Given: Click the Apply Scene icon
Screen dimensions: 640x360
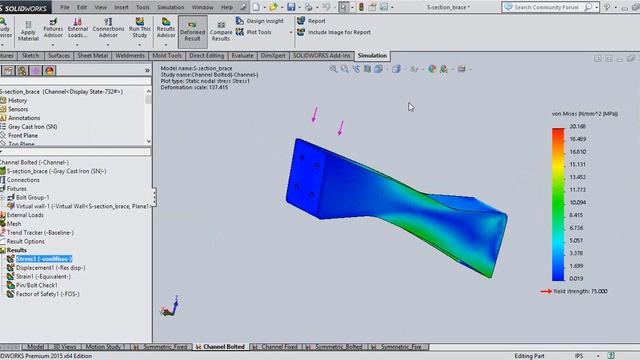Looking at the screenshot, I should (443, 69).
